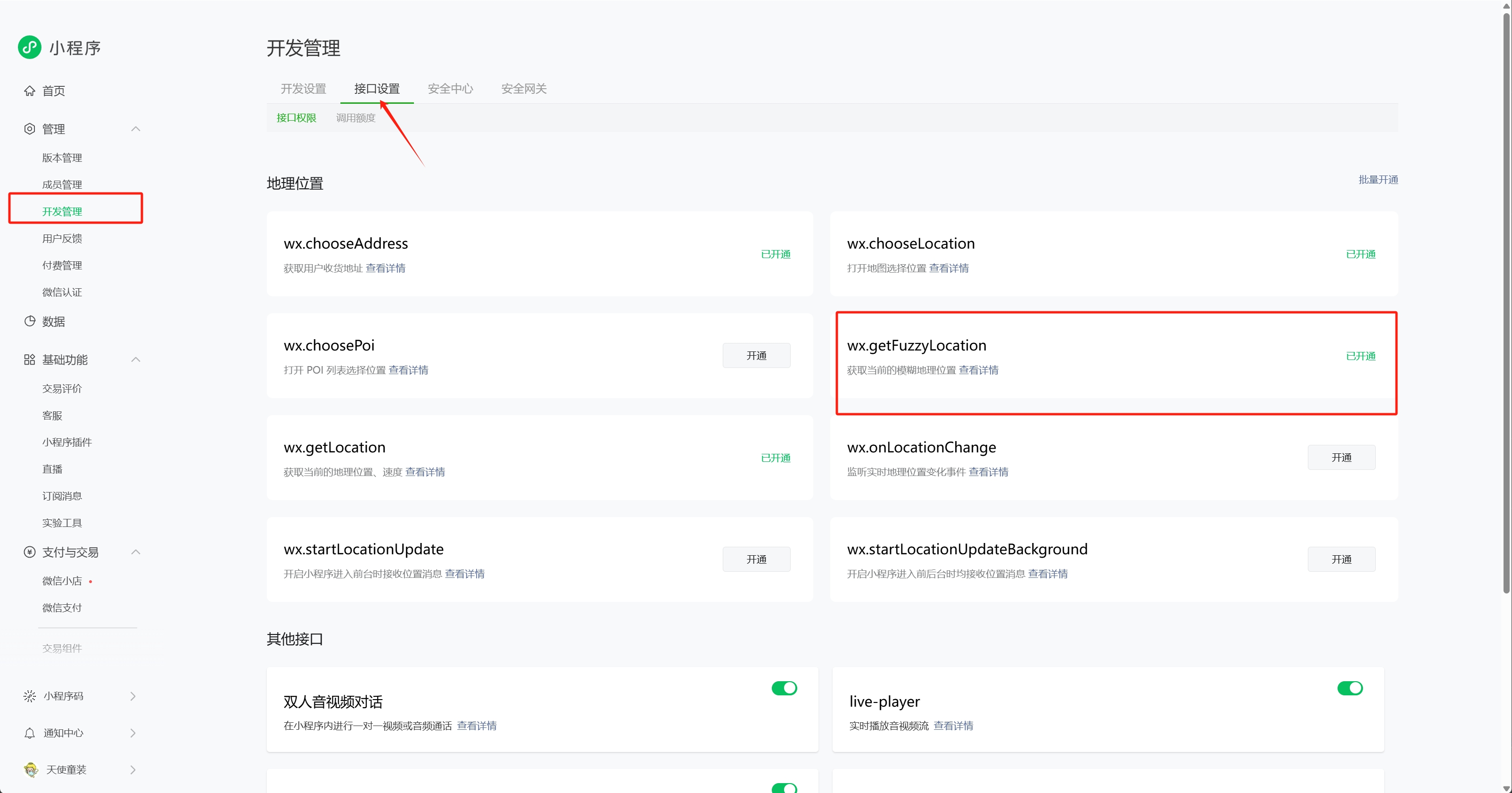Viewport: 1512px width, 793px height.
Task: Click 开通 button for wx.startLocationUpdate
Action: coord(756,559)
